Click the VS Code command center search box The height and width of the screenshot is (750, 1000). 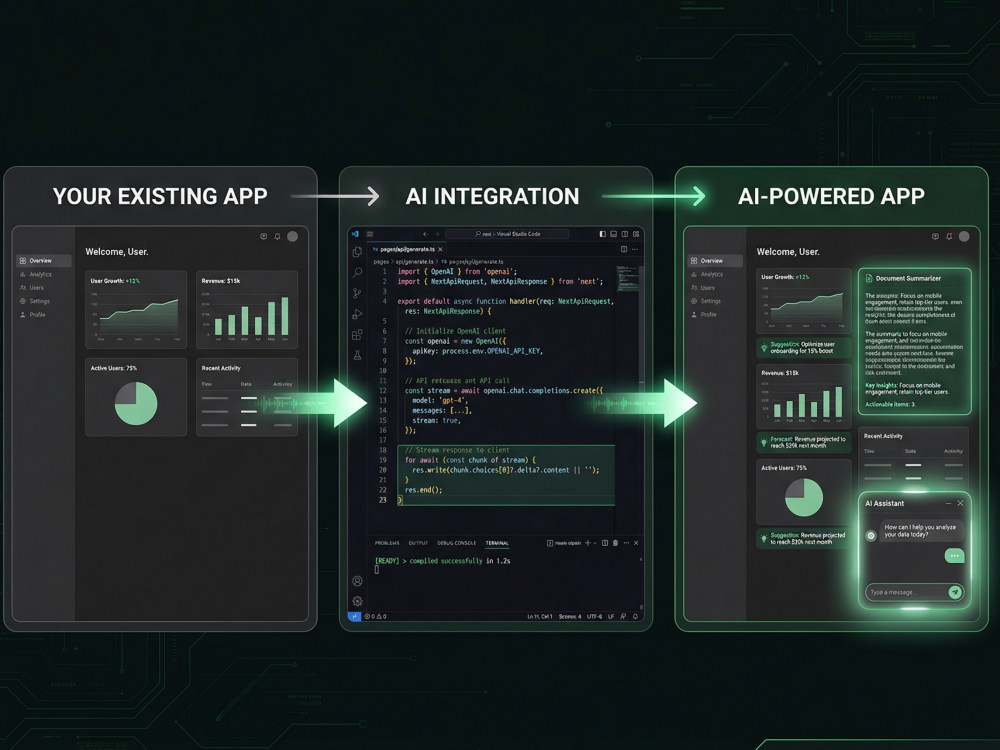(x=507, y=234)
